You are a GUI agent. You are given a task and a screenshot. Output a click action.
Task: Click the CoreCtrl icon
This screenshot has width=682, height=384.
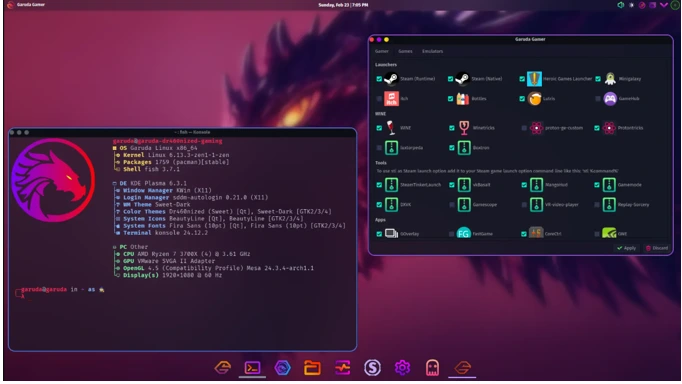[536, 233]
